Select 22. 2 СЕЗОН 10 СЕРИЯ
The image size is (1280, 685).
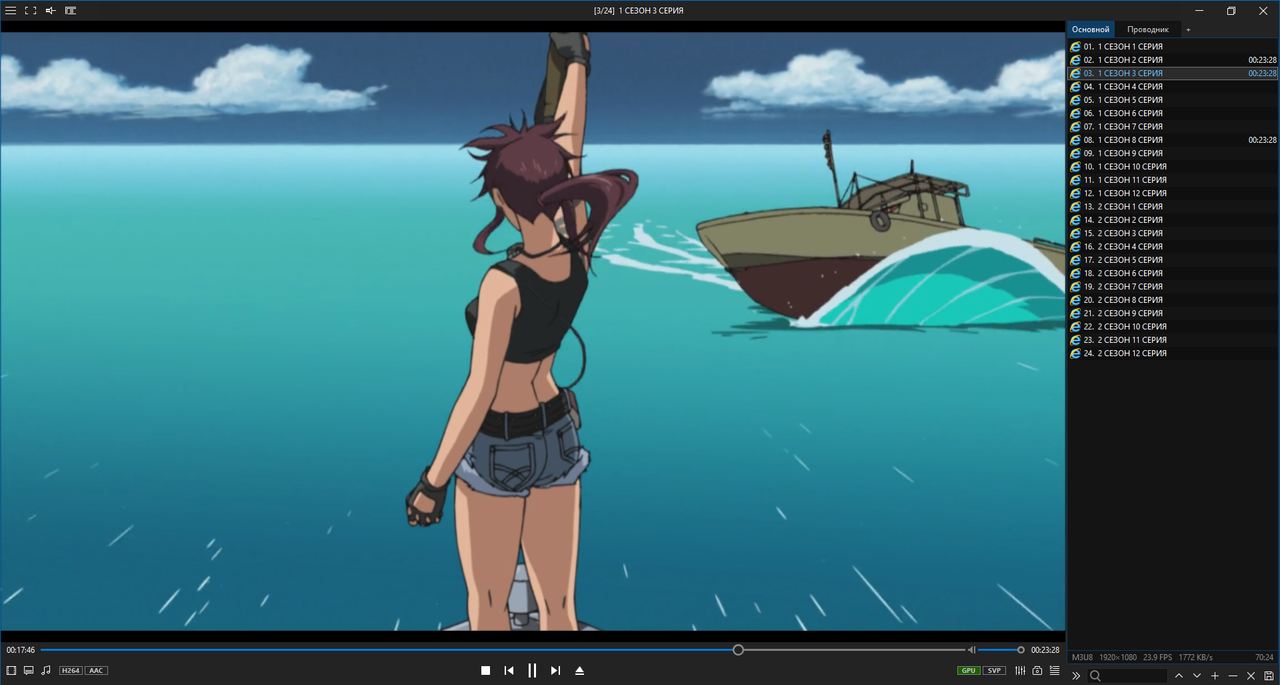(x=1173, y=326)
